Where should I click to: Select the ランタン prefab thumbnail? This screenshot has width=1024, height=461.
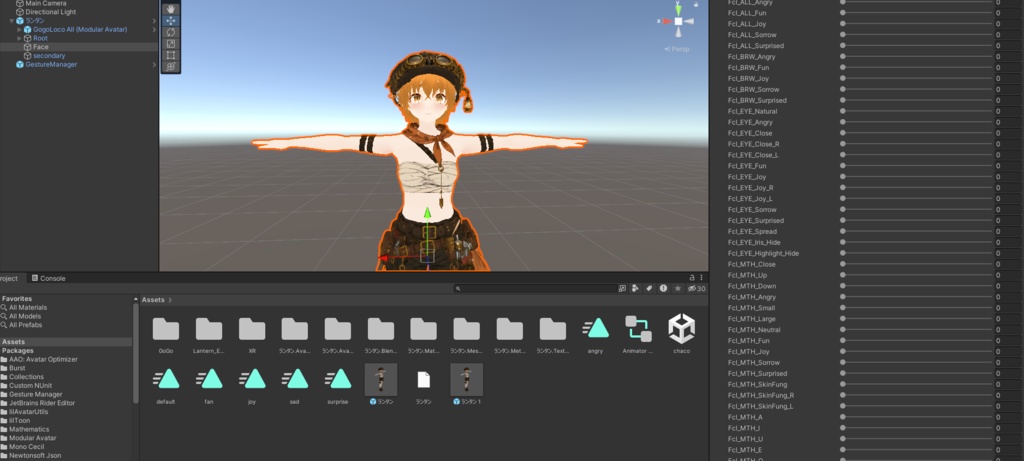(x=381, y=379)
